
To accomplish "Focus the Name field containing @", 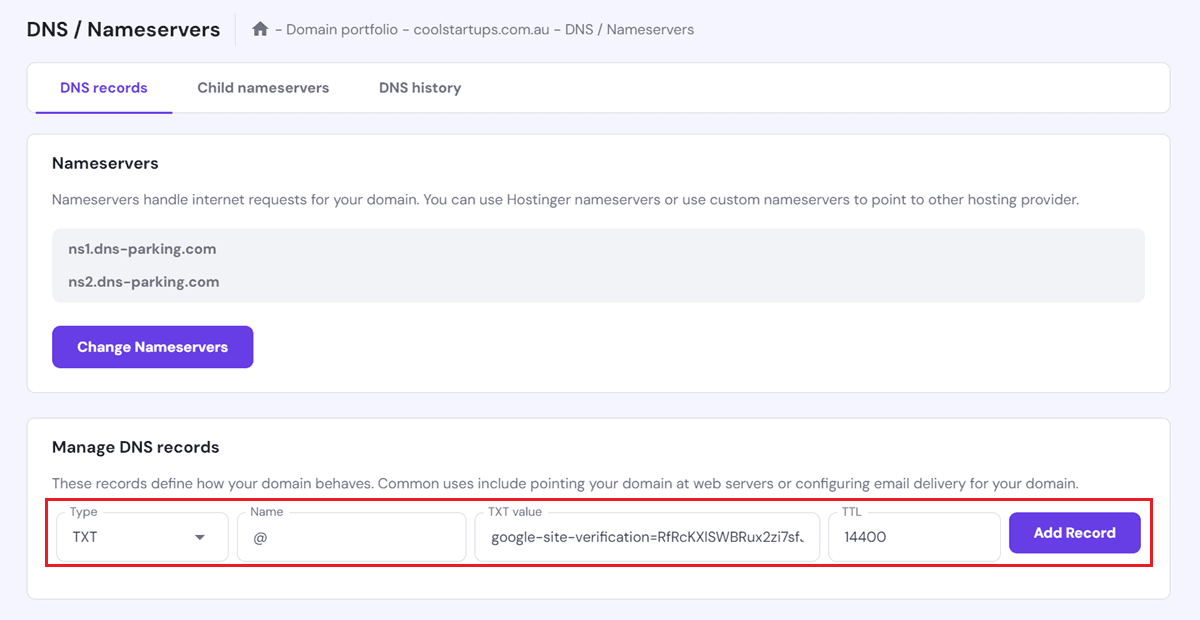I will coord(351,537).
